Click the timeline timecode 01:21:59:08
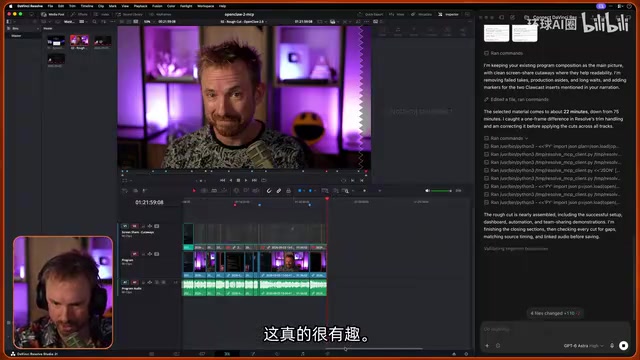 [x=149, y=202]
